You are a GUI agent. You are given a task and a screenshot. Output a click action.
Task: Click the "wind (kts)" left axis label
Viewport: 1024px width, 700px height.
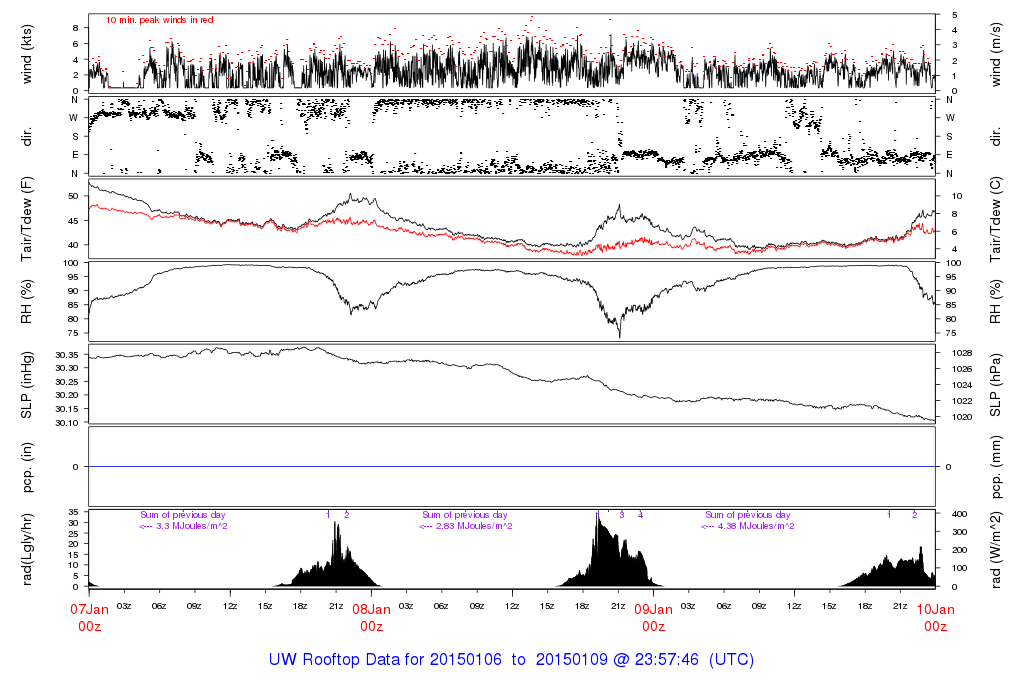(28, 52)
